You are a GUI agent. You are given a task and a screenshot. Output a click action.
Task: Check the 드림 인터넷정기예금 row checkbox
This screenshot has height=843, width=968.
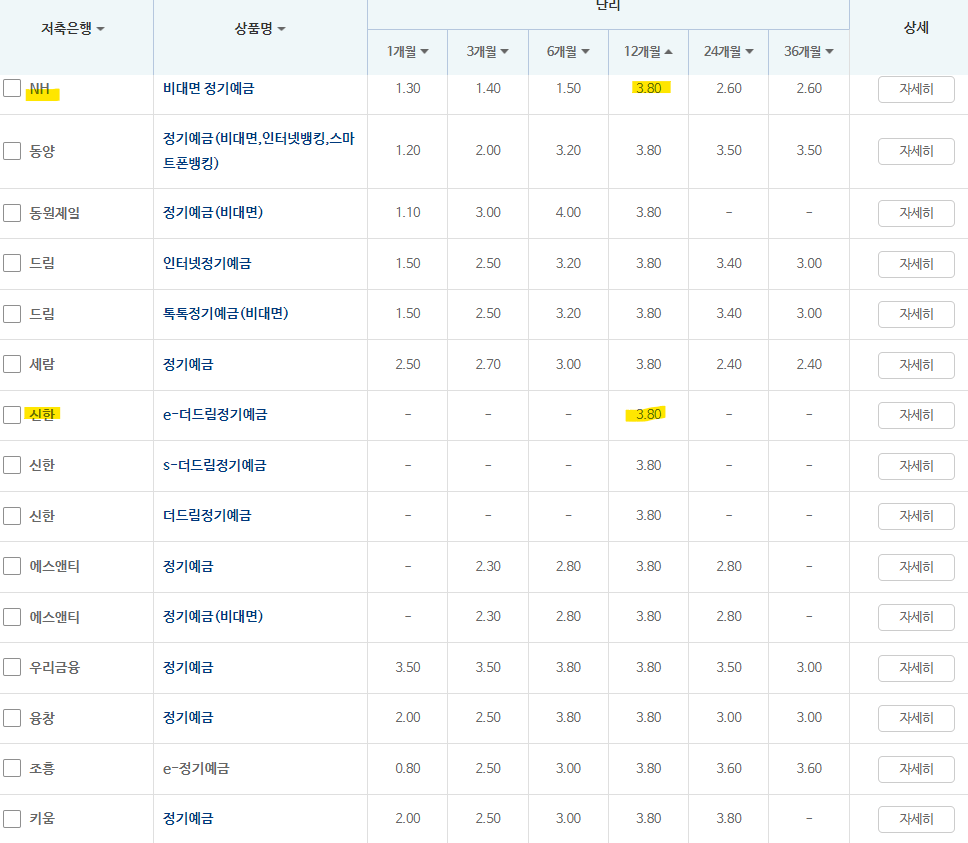click(x=12, y=263)
